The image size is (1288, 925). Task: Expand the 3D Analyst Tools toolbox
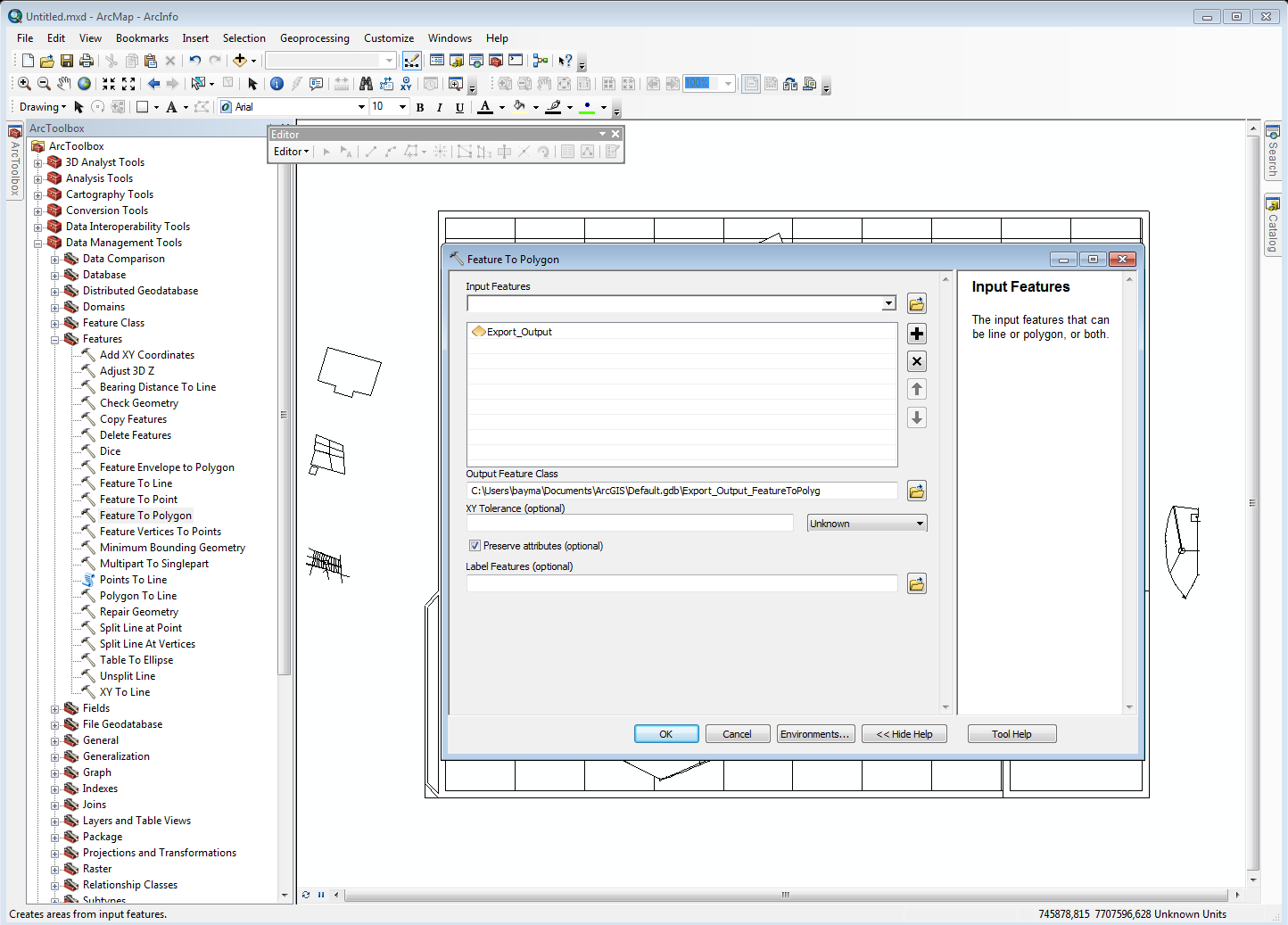pyautogui.click(x=38, y=163)
